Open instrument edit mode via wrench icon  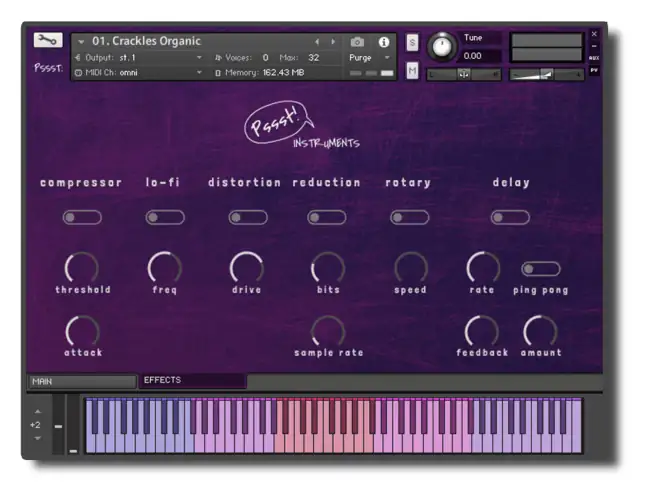pos(48,40)
